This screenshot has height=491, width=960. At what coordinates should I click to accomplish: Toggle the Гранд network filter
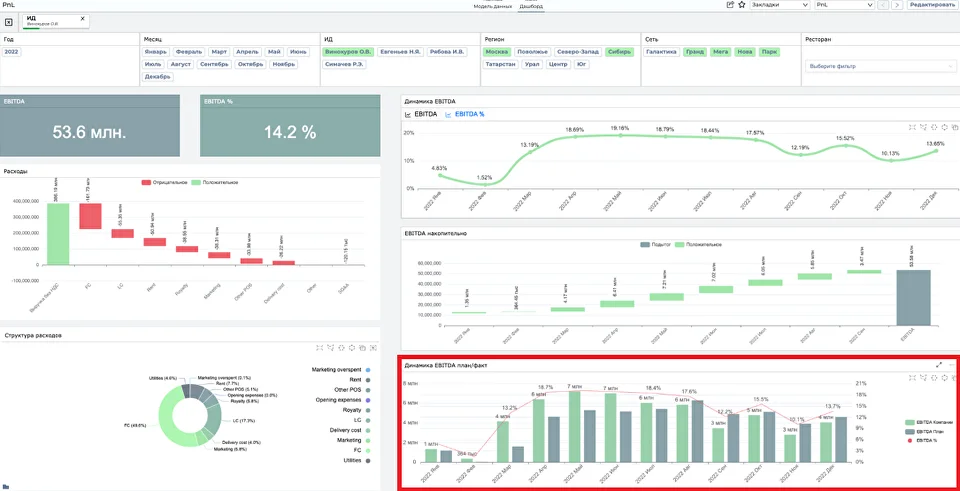(x=695, y=52)
